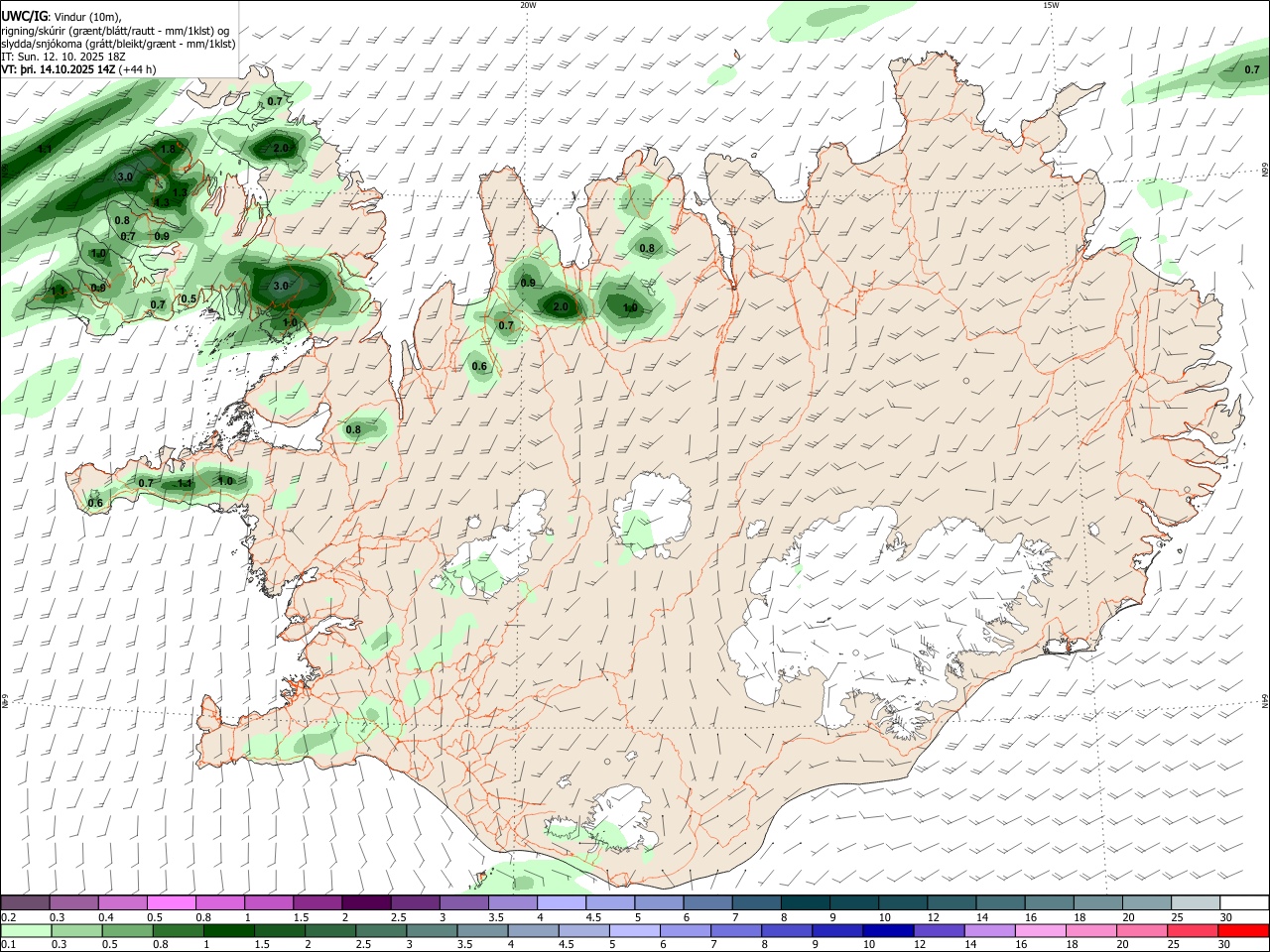
Task: Click the '30' label at end of upper legend
Action: [1226, 917]
